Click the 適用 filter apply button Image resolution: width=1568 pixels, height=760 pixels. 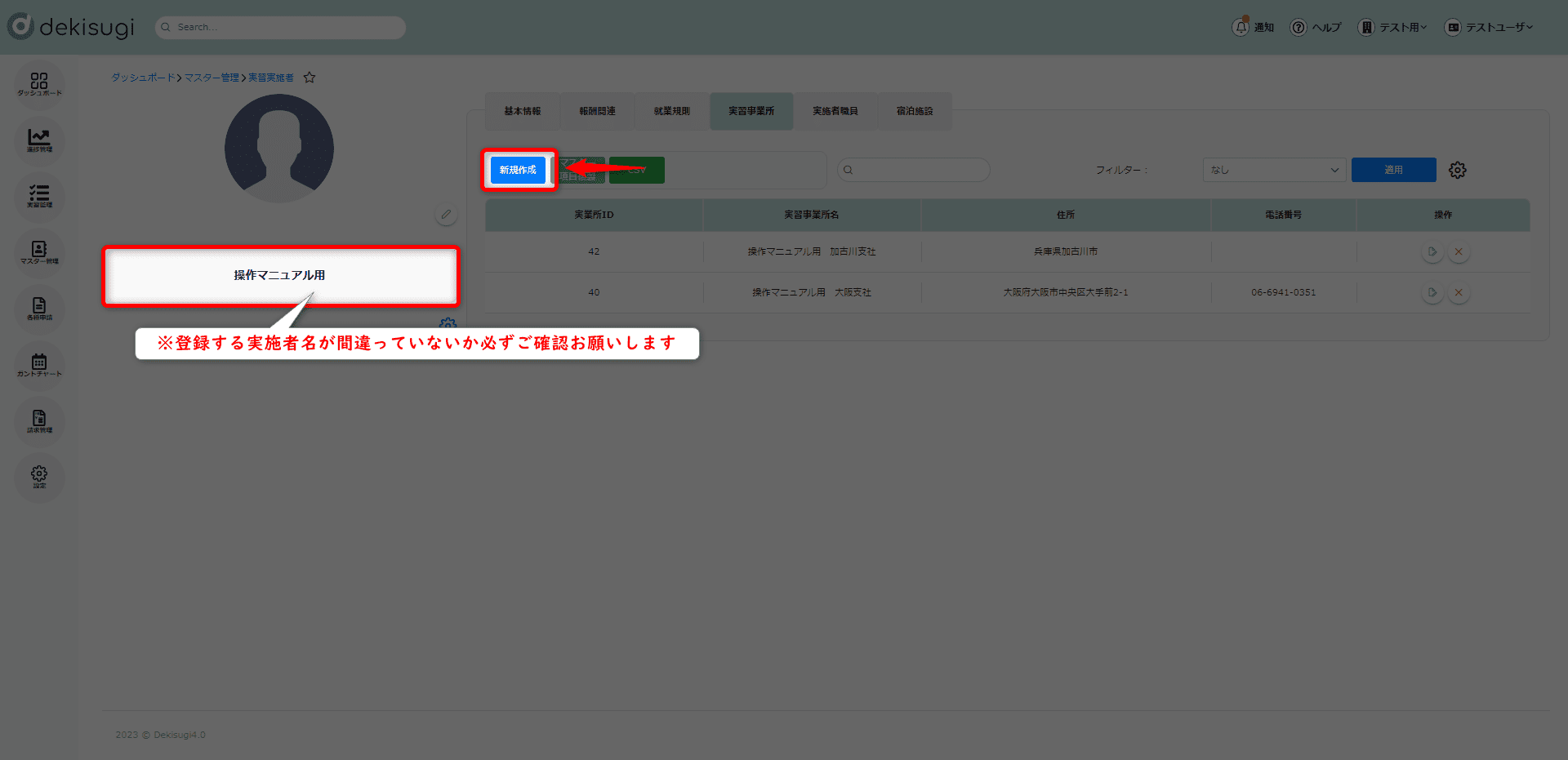[x=1393, y=170]
